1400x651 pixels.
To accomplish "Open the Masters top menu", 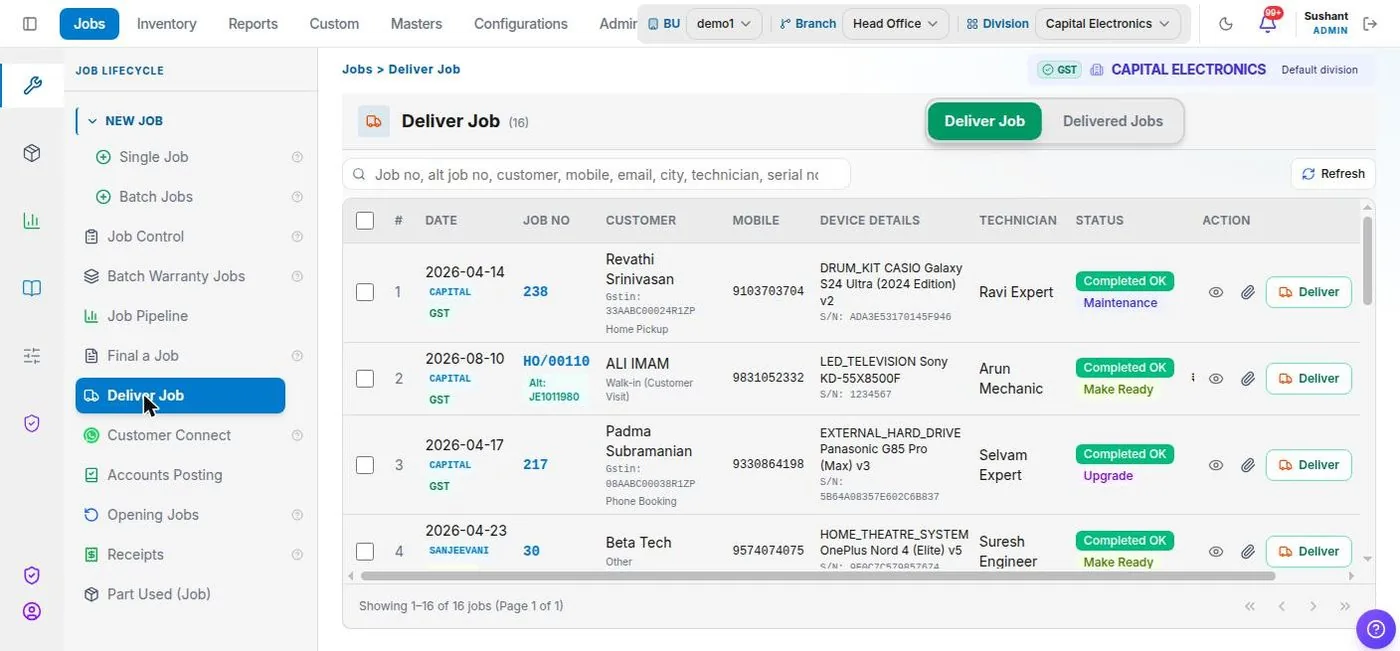I will coord(416,23).
